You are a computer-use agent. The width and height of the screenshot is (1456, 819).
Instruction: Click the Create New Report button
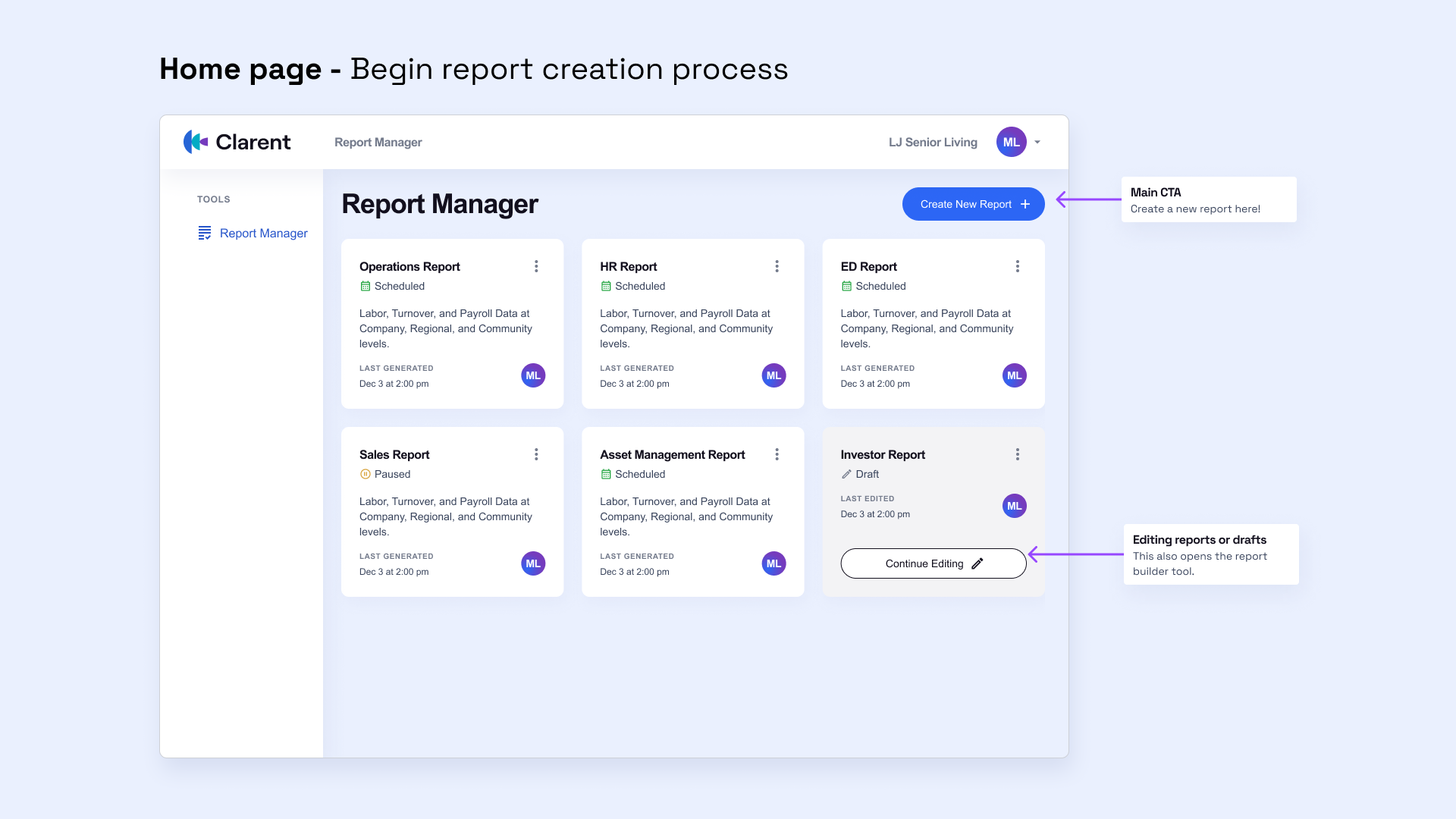pos(973,204)
